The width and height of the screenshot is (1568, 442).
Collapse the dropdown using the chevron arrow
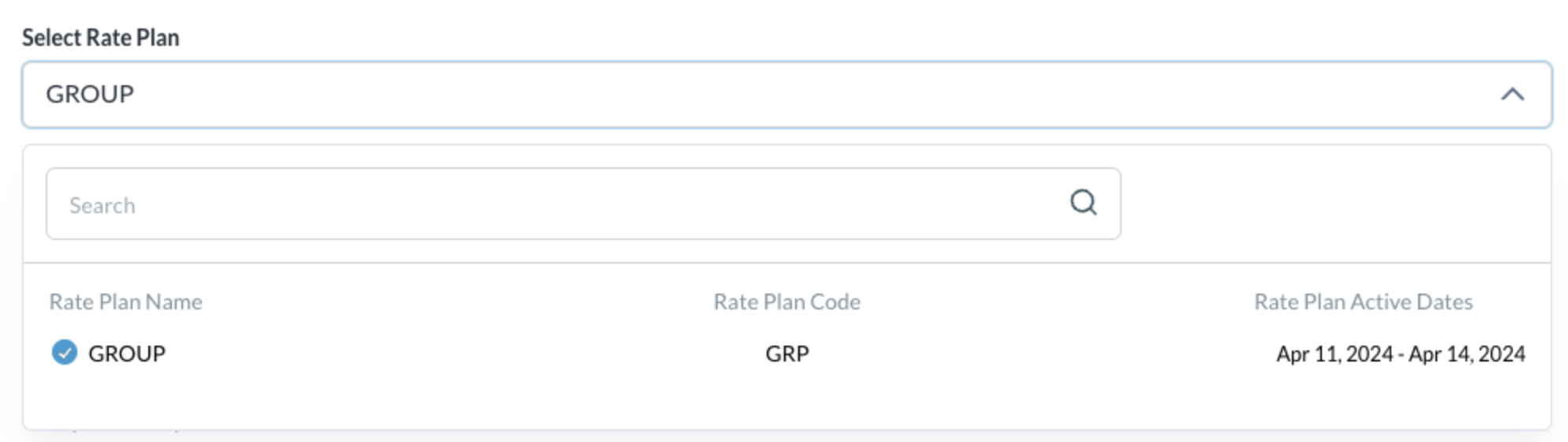pos(1512,95)
